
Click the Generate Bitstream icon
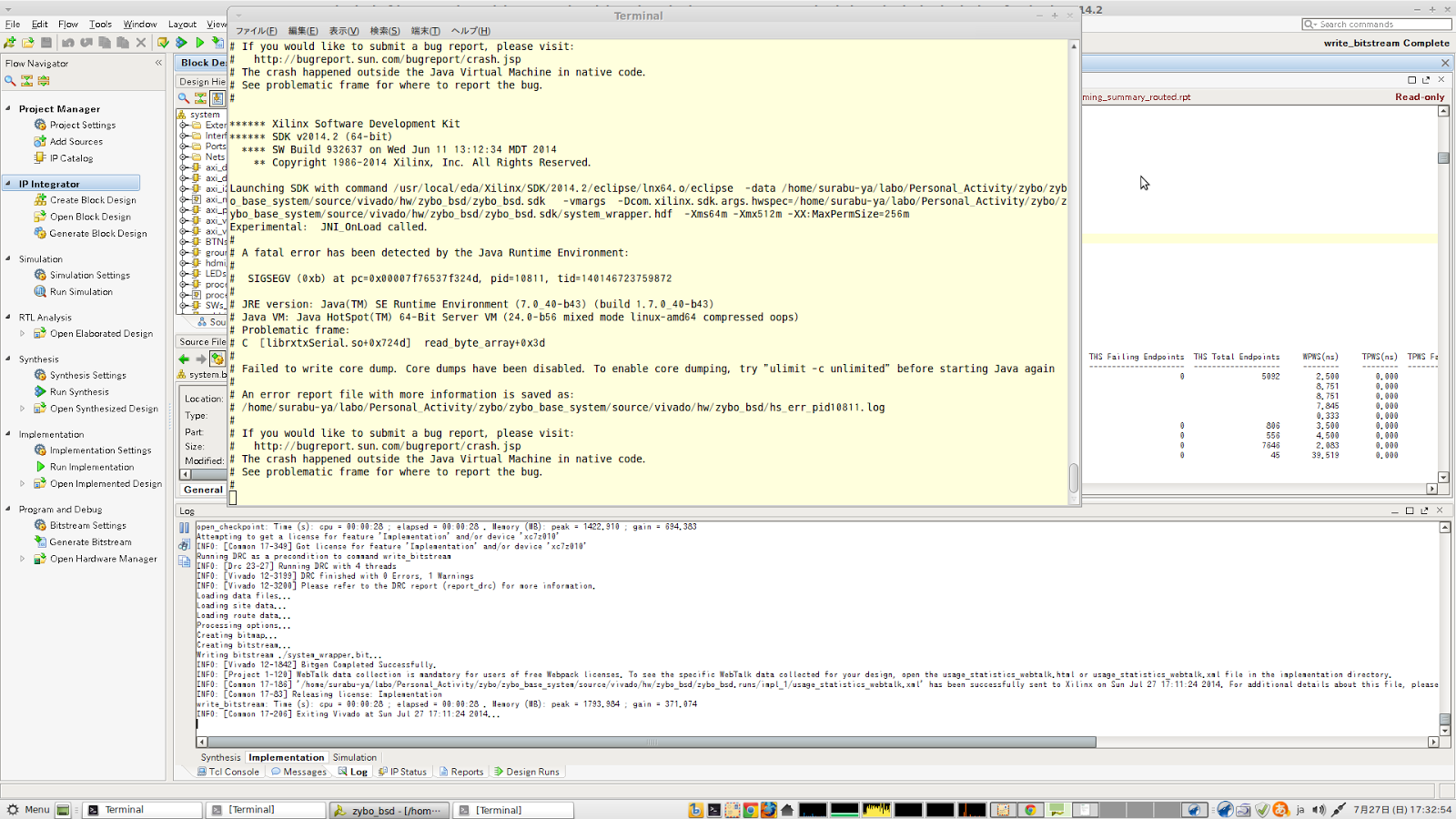pyautogui.click(x=40, y=541)
